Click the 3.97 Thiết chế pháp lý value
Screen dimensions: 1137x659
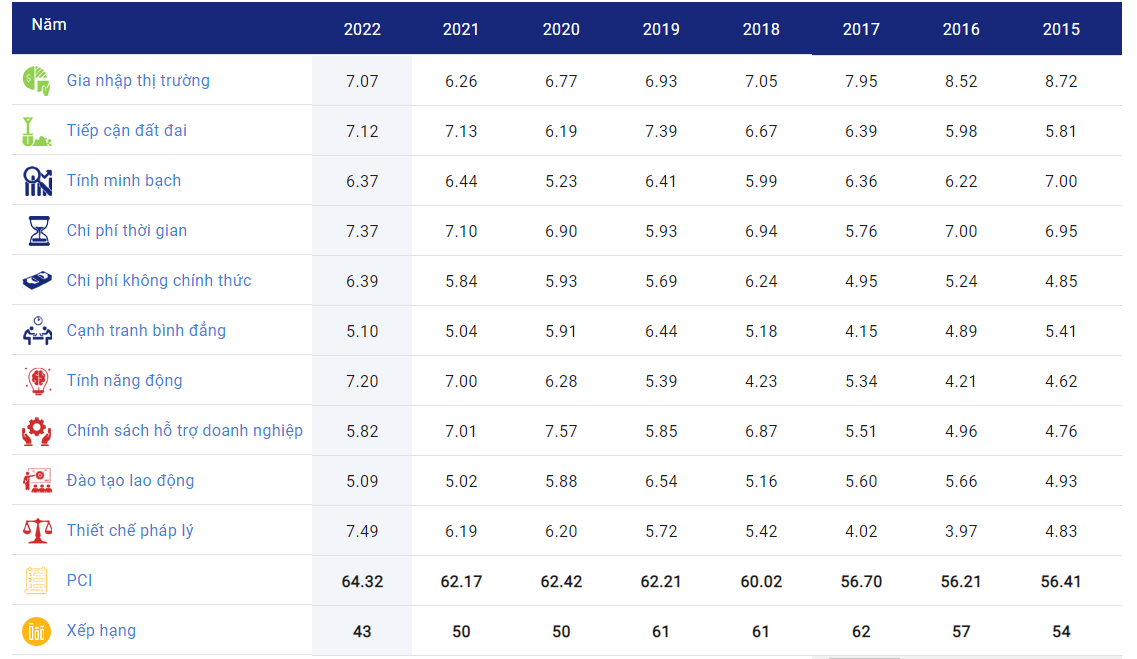pyautogui.click(x=962, y=531)
